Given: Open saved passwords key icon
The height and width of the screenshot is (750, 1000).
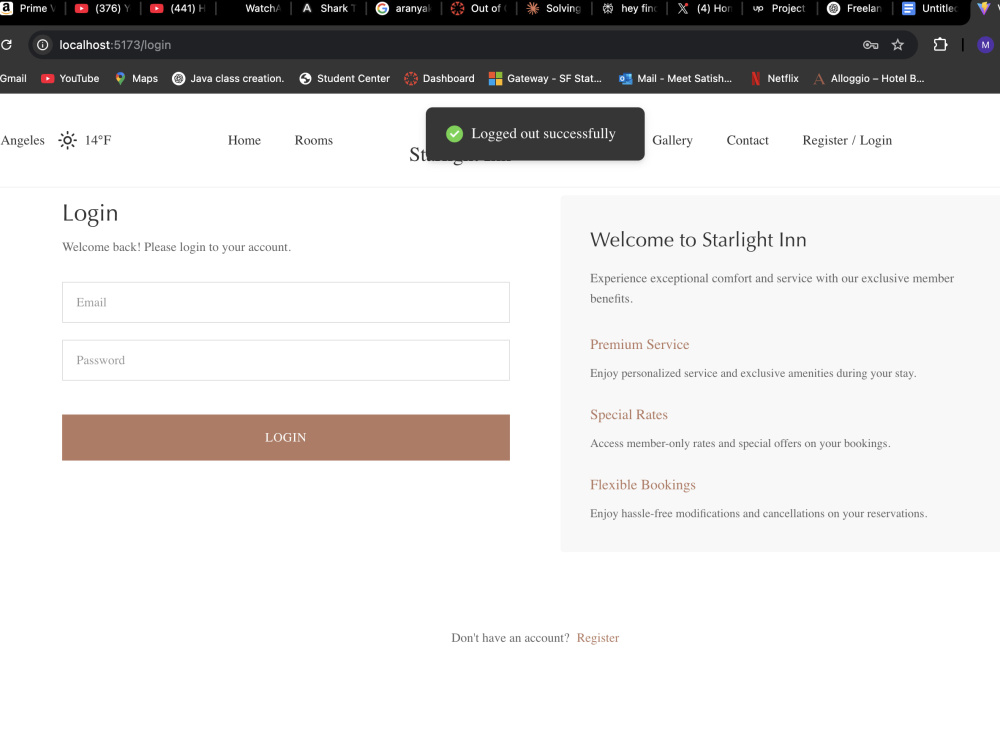Looking at the screenshot, I should [x=871, y=45].
